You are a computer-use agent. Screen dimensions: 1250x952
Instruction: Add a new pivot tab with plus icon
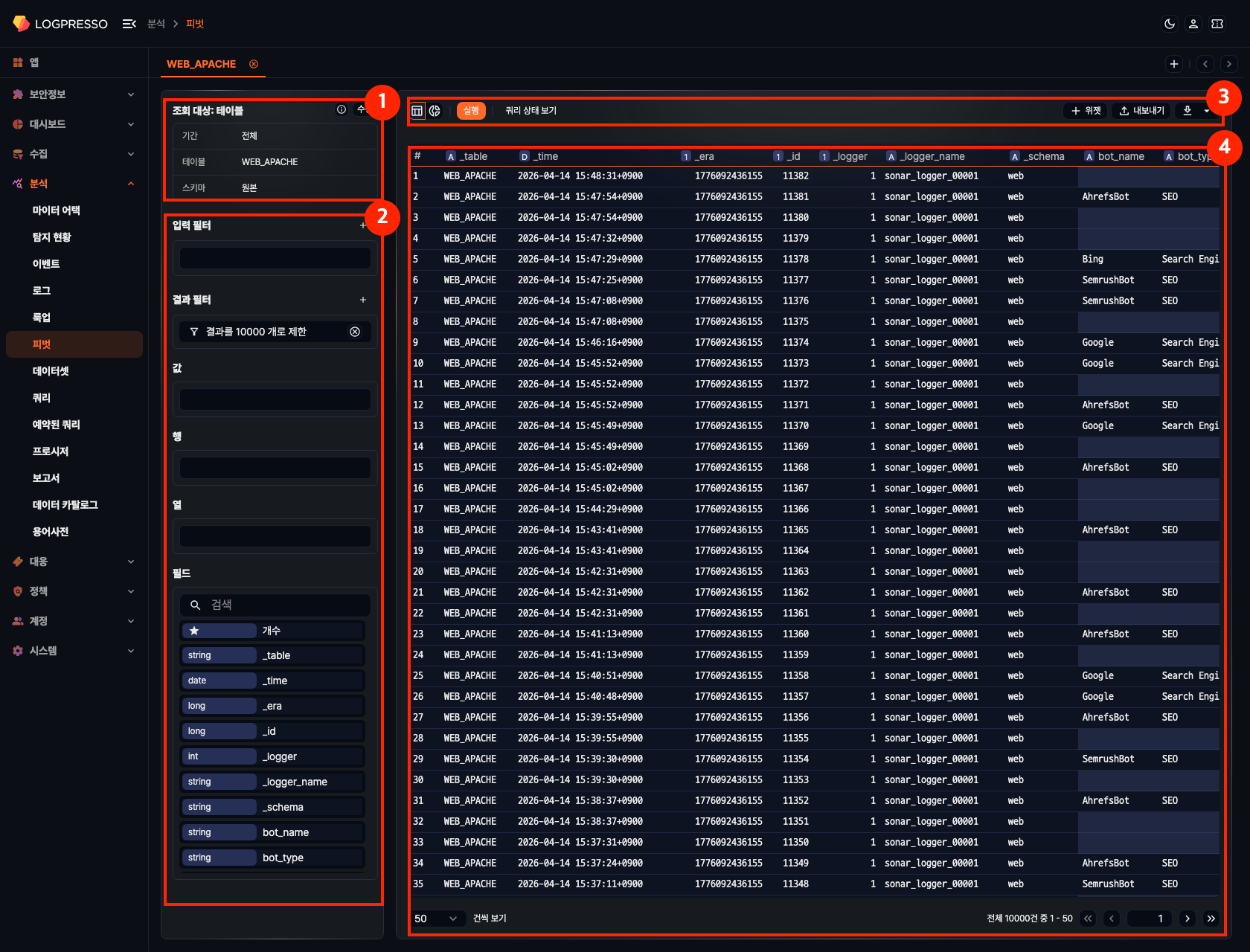1174,64
